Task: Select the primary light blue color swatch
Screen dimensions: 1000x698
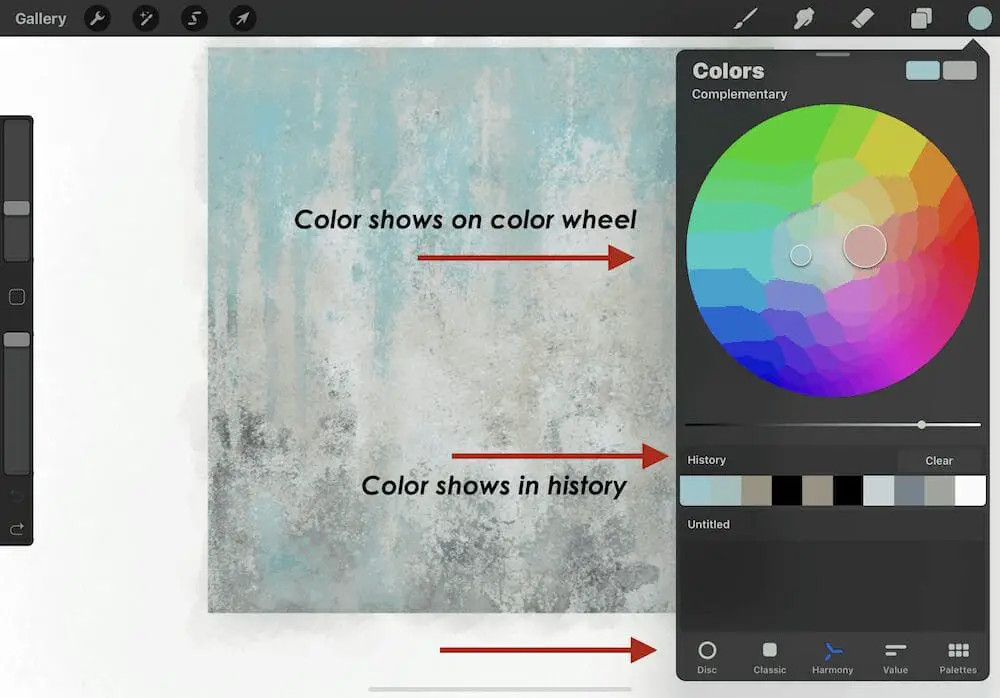Action: (922, 70)
